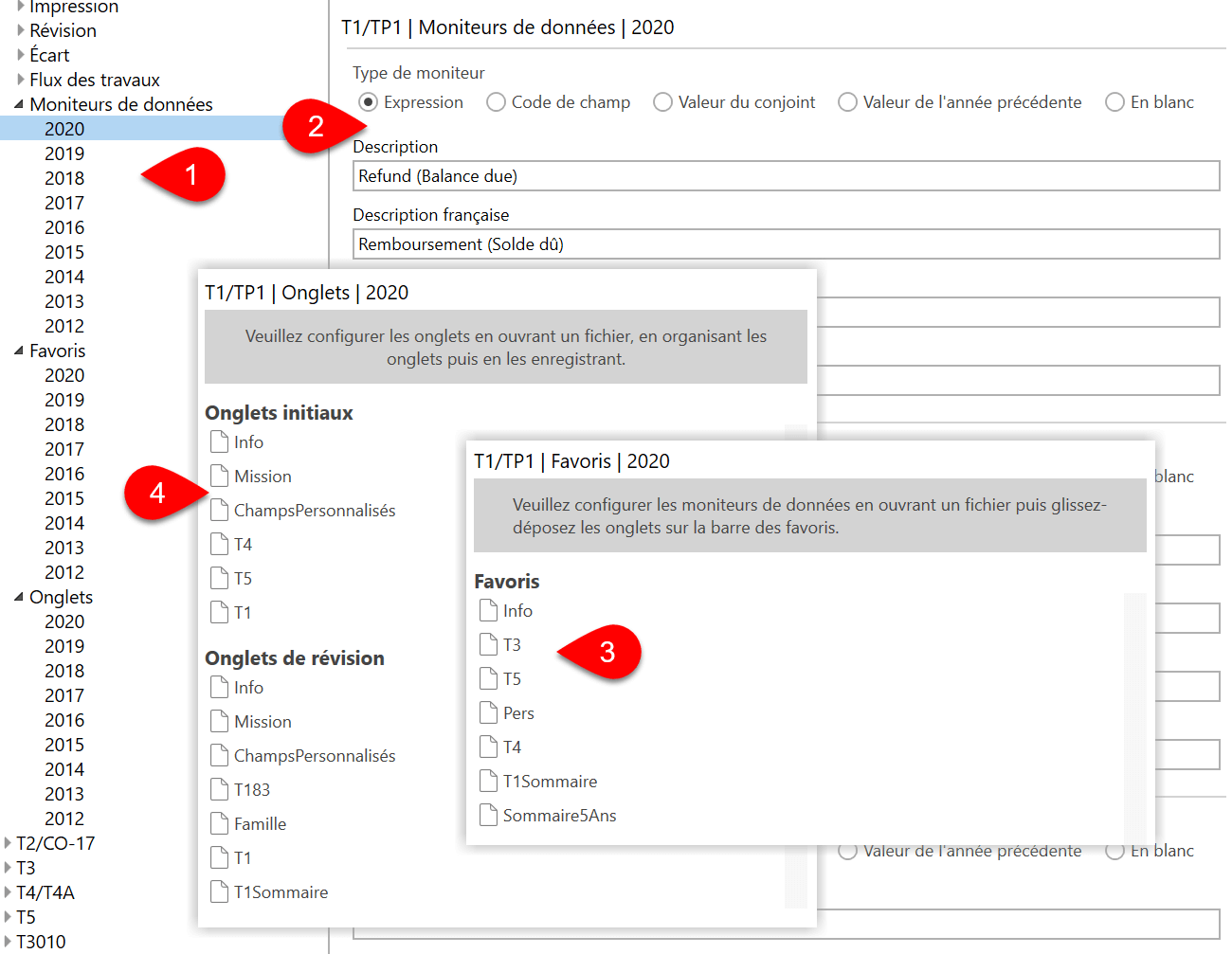1232x954 pixels.
Task: Click the Info page icon under Onglets initiaux
Action: click(219, 442)
